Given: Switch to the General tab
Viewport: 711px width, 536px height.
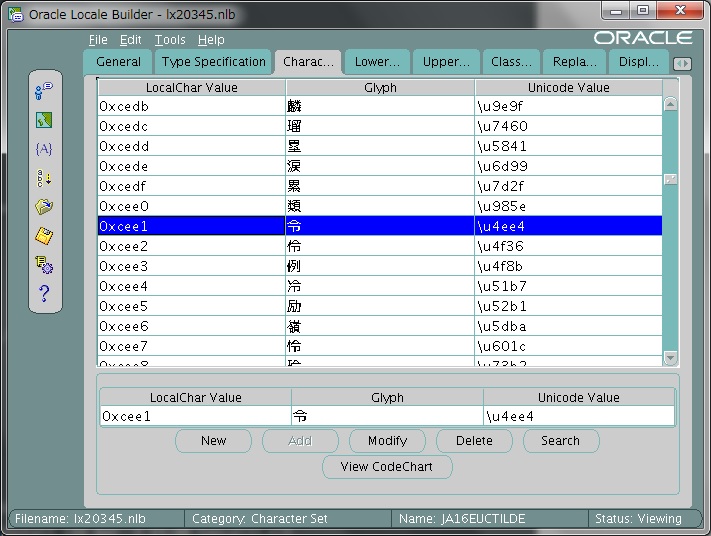Looking at the screenshot, I should [x=118, y=62].
